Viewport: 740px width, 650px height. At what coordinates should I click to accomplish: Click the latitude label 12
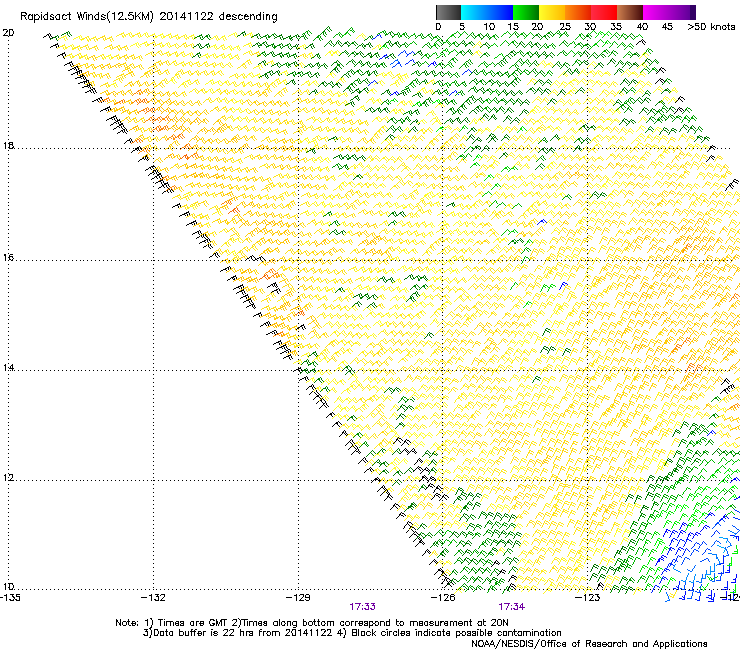[8, 478]
